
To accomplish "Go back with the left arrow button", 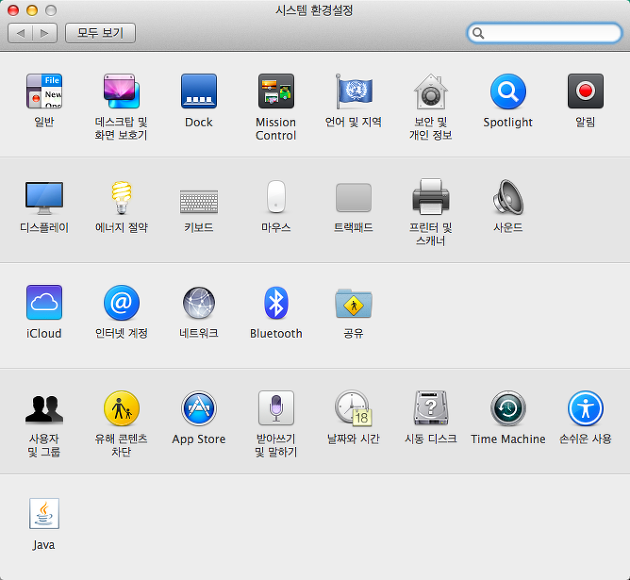I will (x=20, y=33).
